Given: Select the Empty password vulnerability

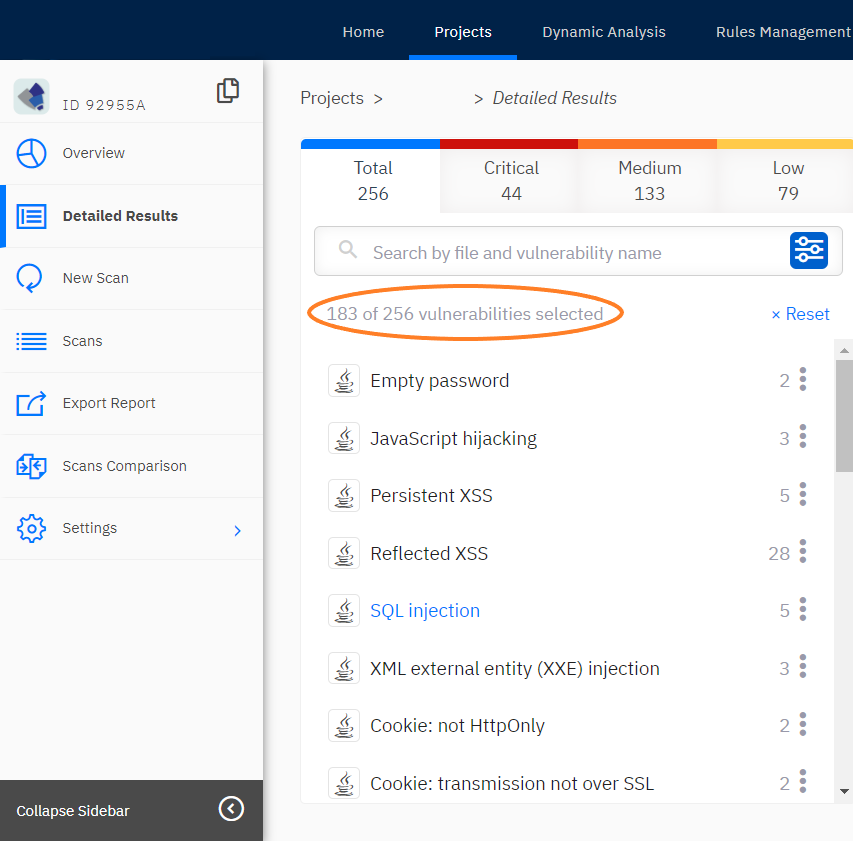Looking at the screenshot, I should click(440, 381).
